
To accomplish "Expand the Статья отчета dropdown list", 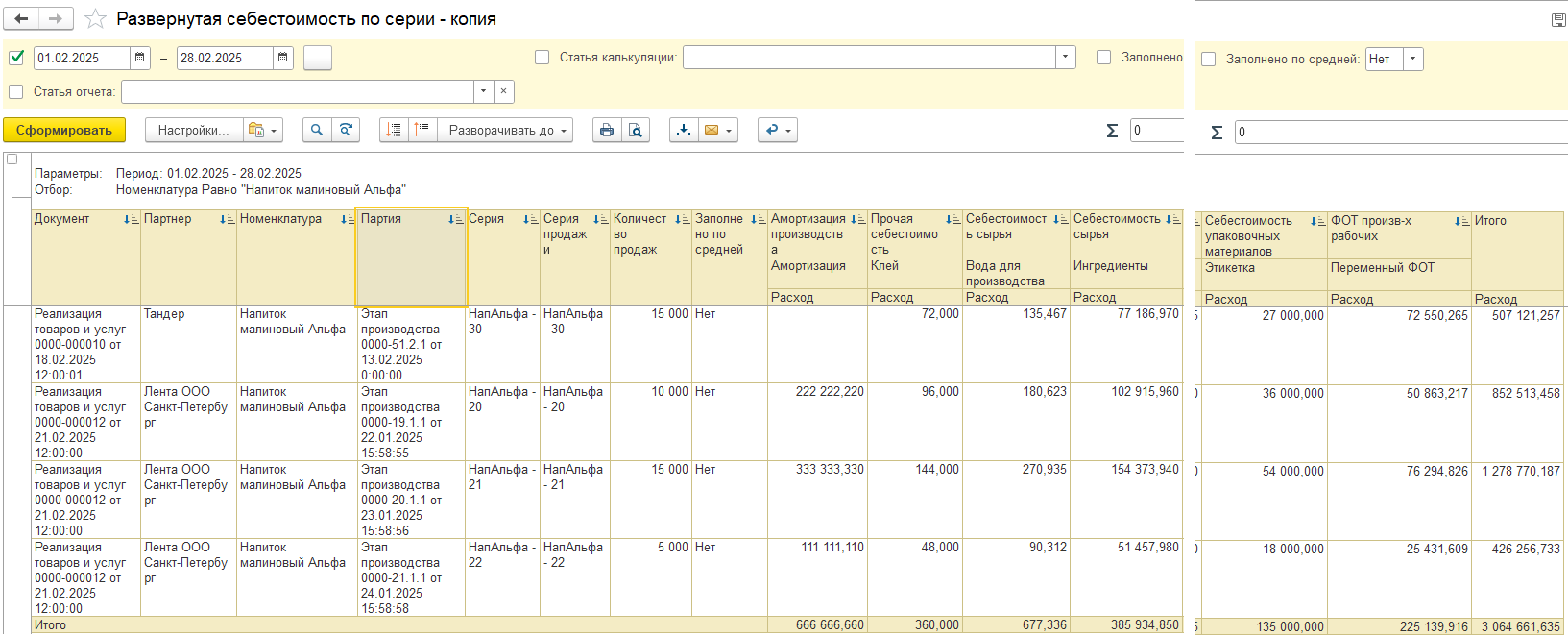I will tap(483, 91).
